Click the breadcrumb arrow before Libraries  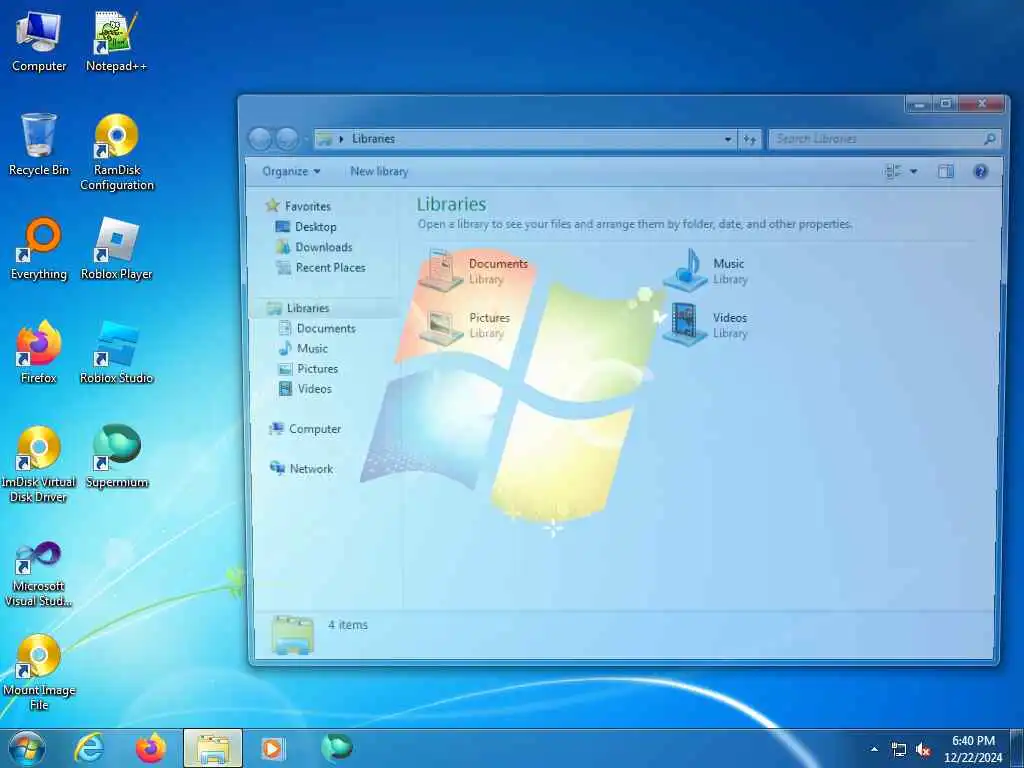tap(342, 139)
